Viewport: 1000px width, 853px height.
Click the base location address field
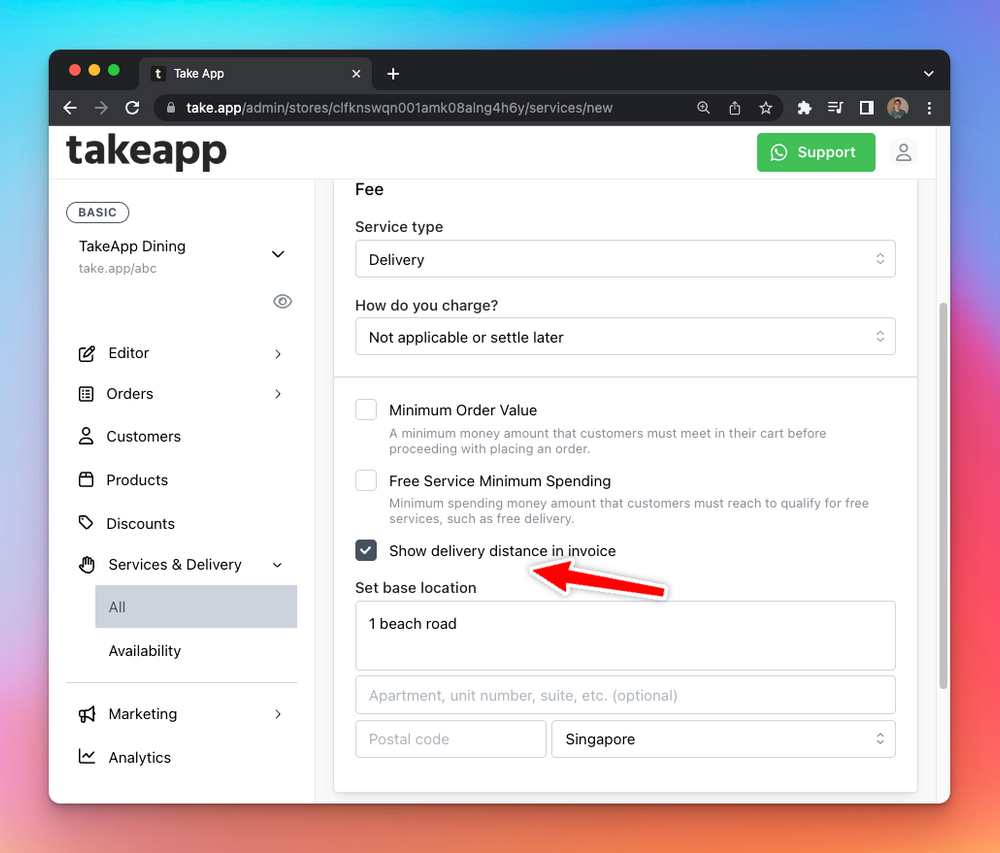pos(625,636)
